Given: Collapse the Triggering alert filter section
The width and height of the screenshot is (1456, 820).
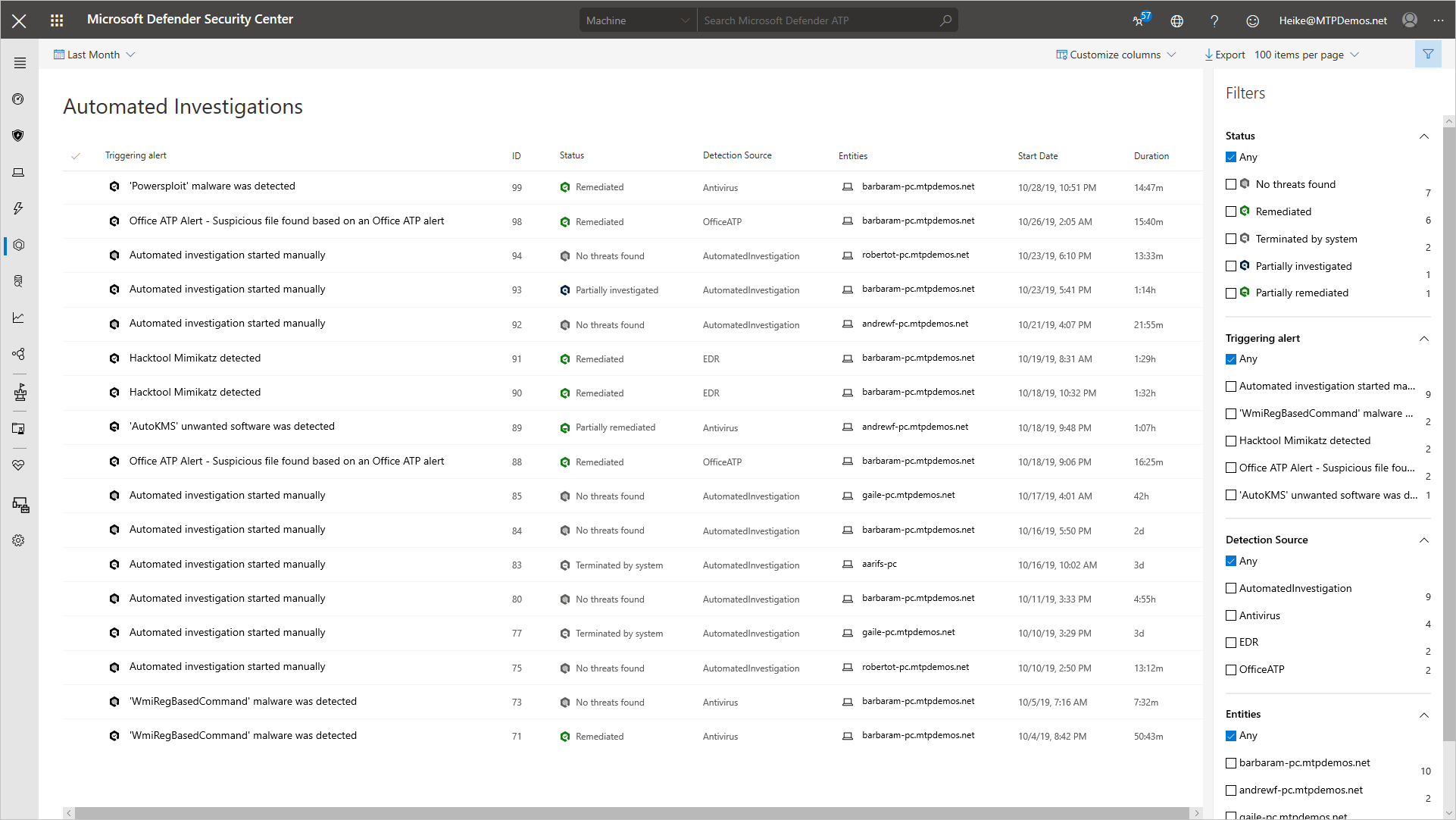Looking at the screenshot, I should click(1423, 339).
